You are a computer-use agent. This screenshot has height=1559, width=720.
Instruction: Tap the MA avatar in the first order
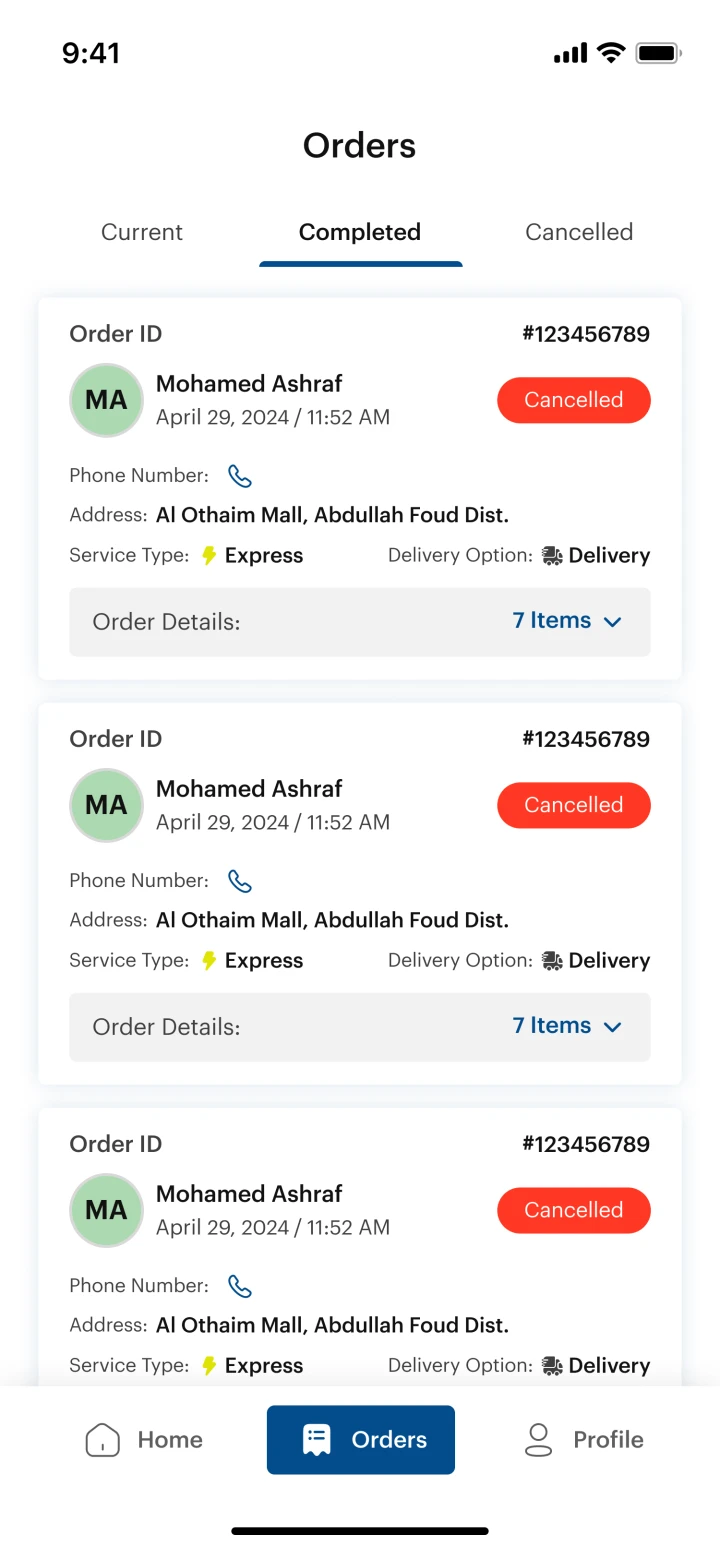point(106,400)
